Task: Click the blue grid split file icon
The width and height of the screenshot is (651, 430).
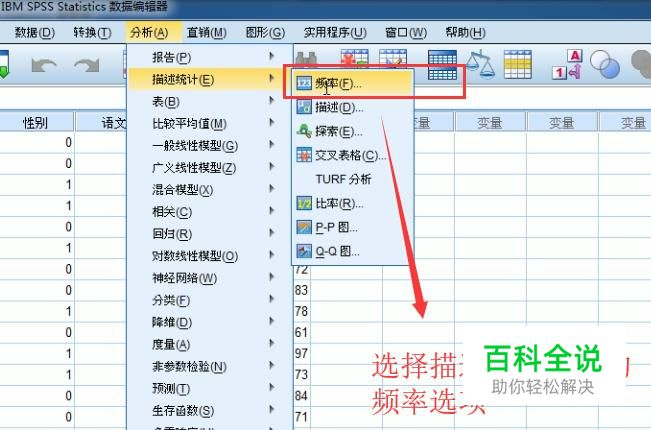Action: [442, 65]
